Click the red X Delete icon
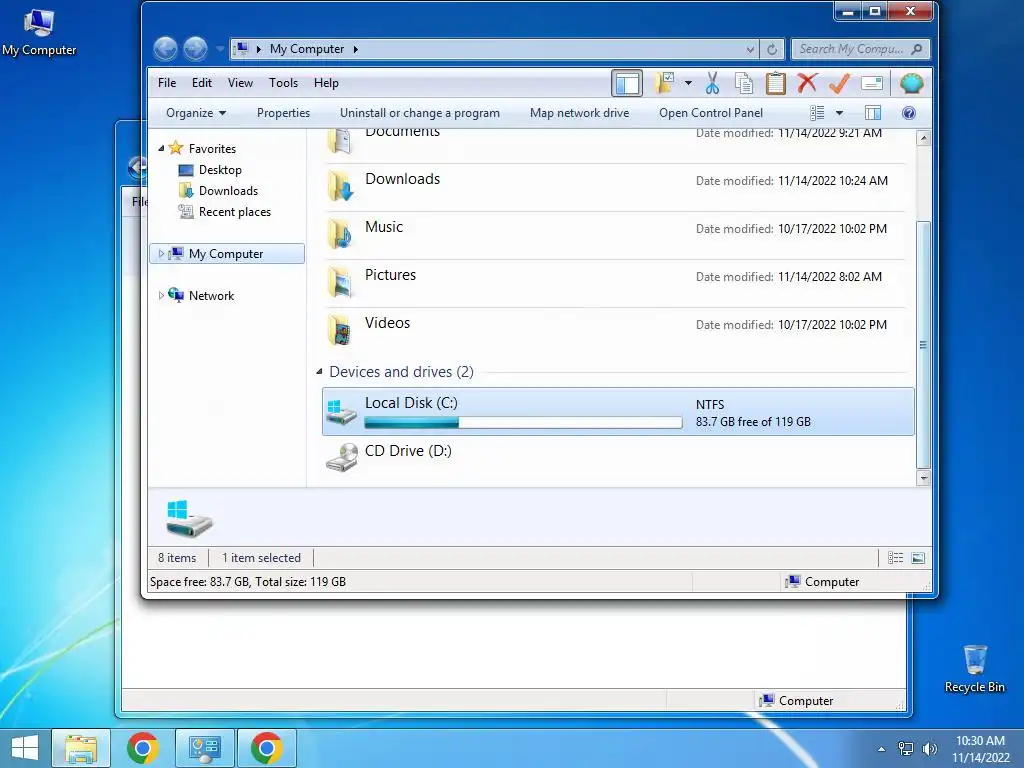This screenshot has height=768, width=1024. point(807,83)
